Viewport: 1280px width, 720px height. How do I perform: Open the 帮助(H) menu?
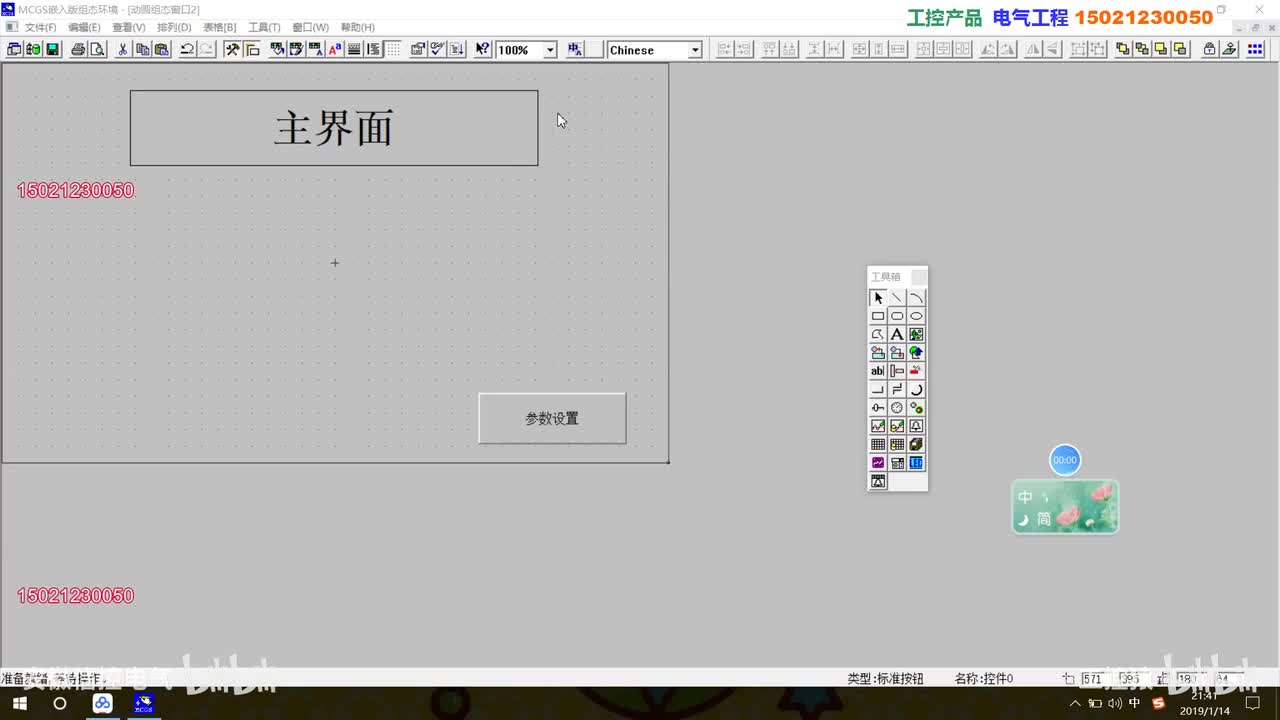357,27
